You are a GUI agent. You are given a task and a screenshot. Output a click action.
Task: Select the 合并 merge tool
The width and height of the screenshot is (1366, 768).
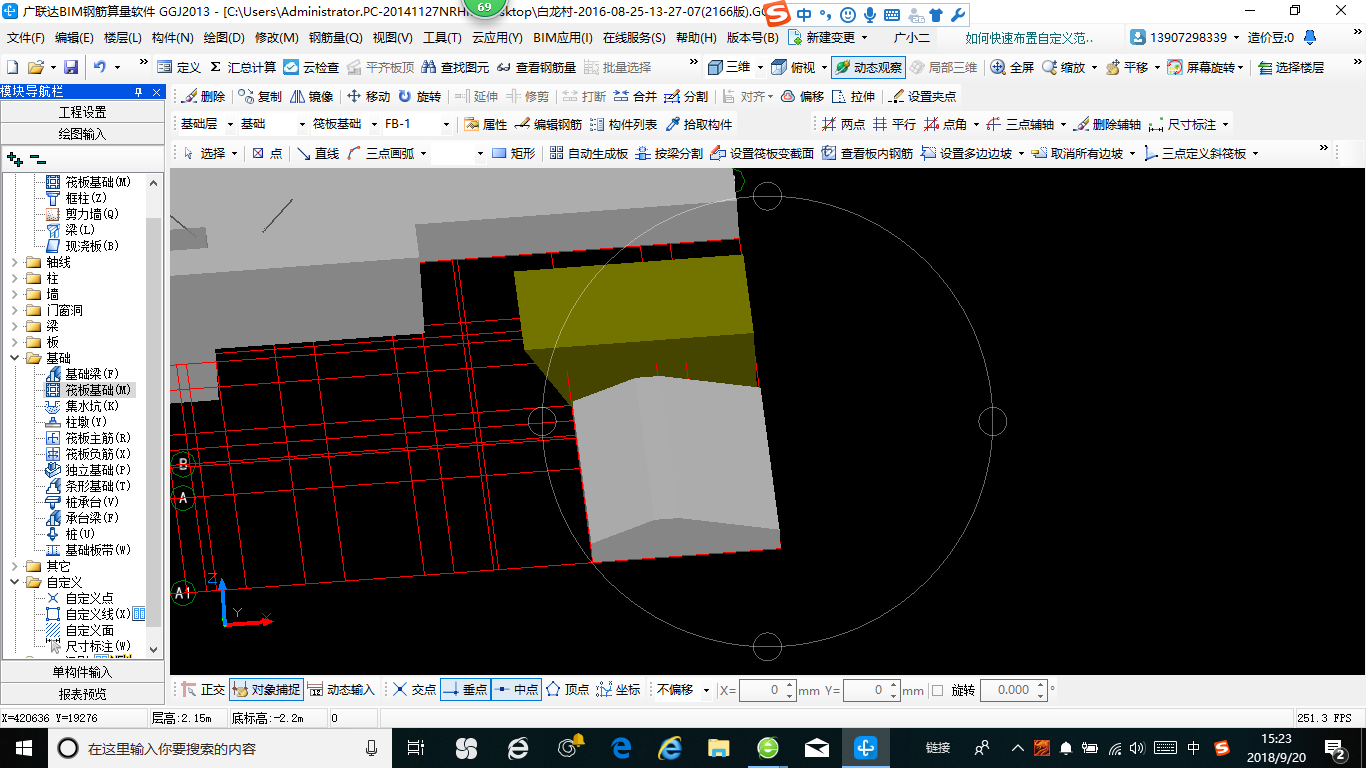(635, 96)
